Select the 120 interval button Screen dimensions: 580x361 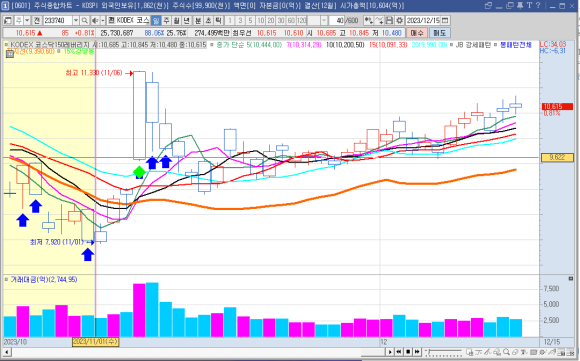(x=302, y=20)
